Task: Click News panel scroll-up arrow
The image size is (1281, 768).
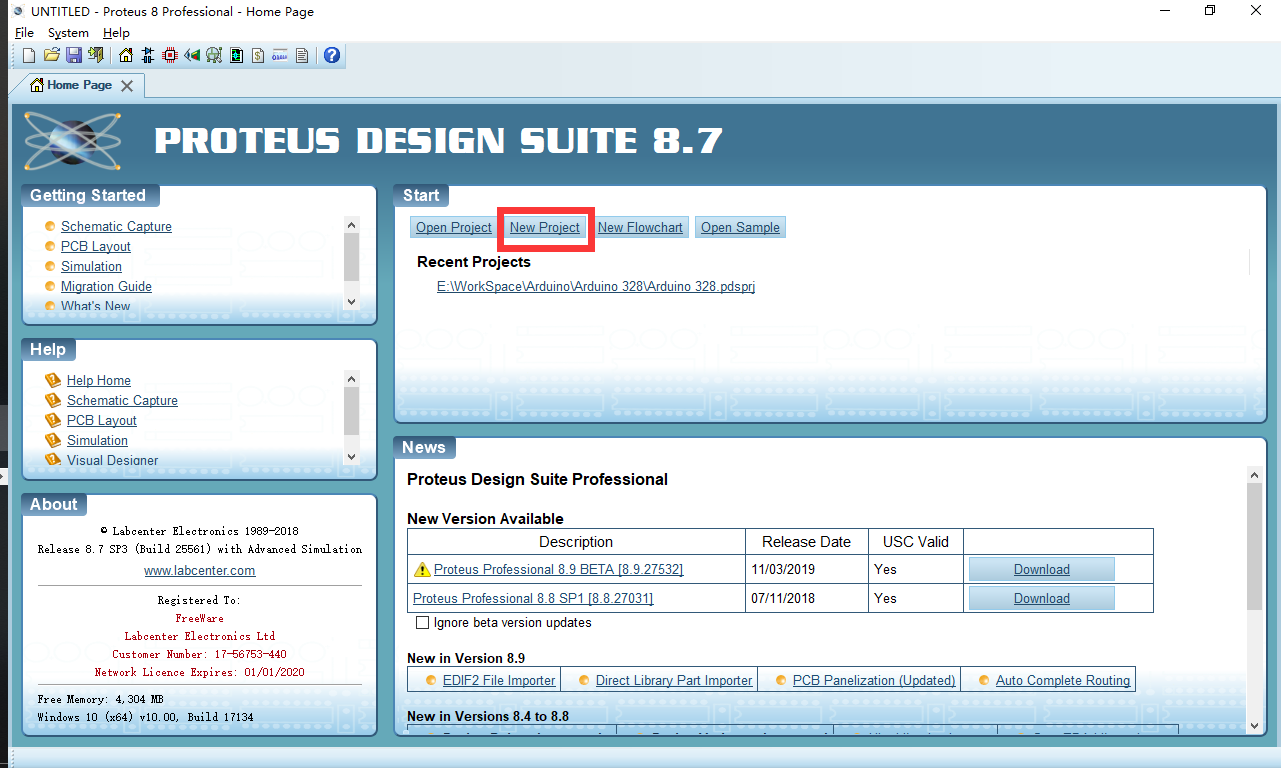Action: pyautogui.click(x=1255, y=475)
